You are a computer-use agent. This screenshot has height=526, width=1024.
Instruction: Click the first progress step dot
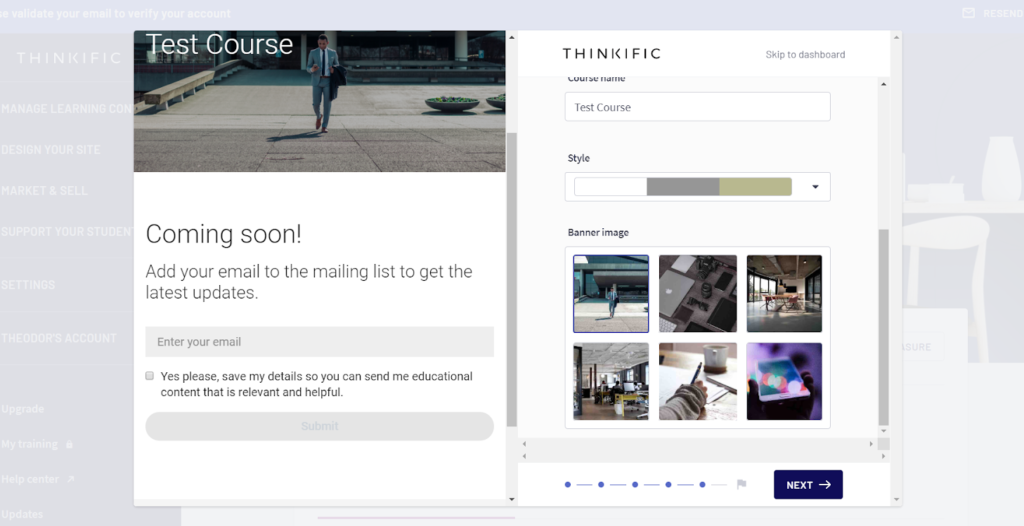pos(568,485)
